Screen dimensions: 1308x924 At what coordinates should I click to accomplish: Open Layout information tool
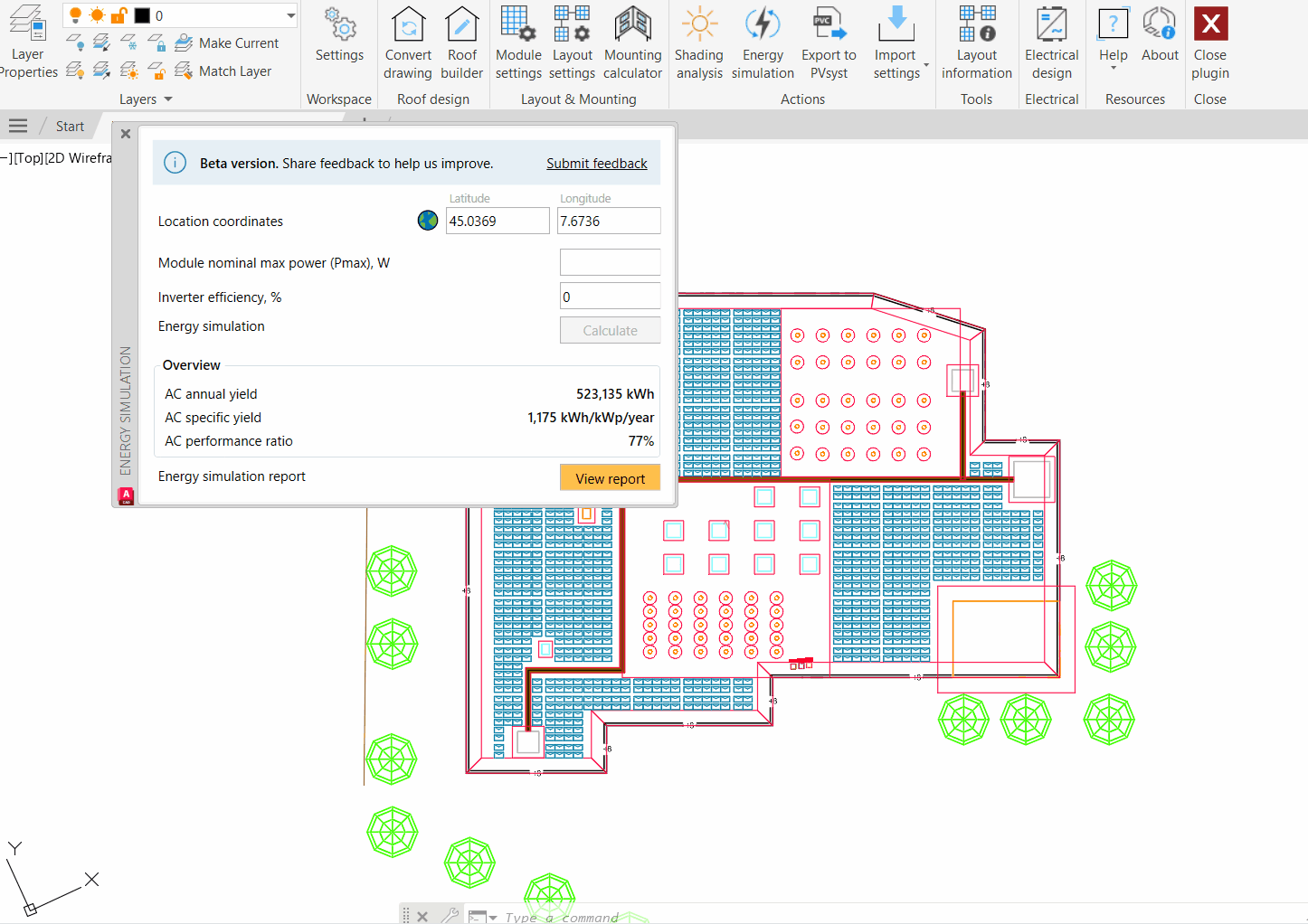pyautogui.click(x=976, y=42)
